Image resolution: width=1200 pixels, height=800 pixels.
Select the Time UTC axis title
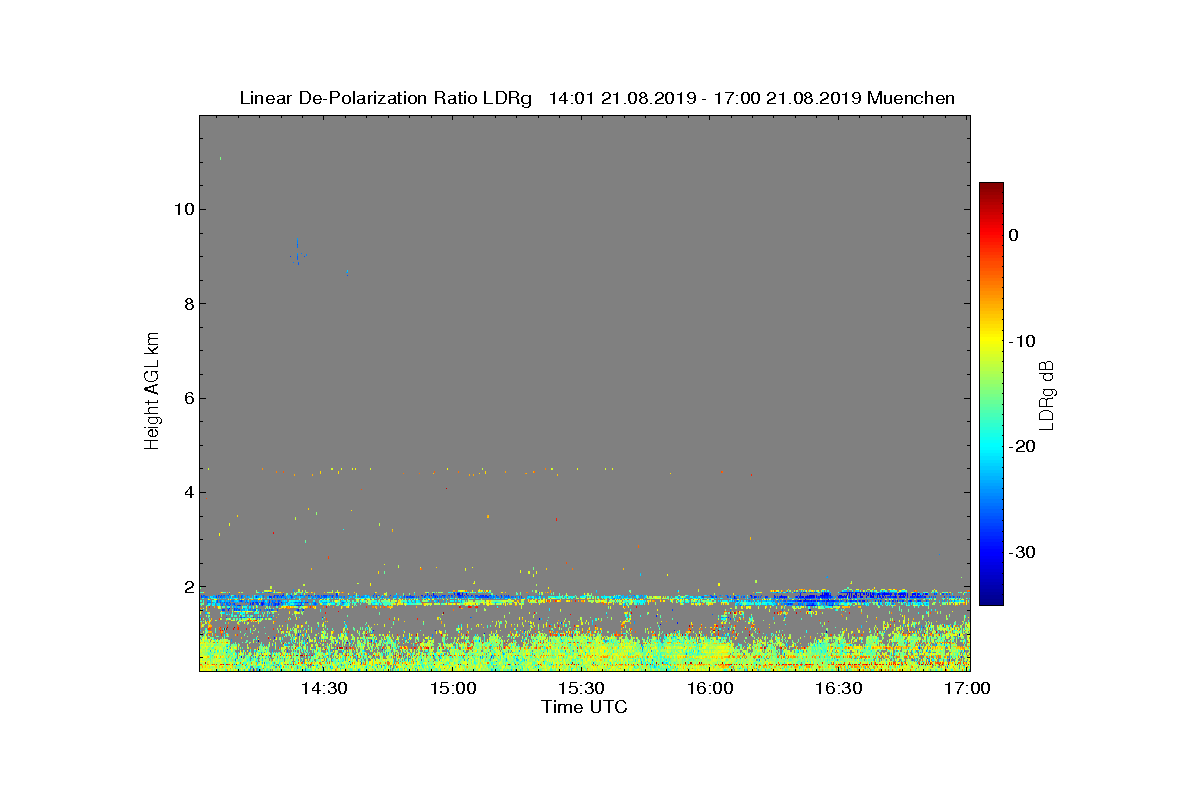pos(585,707)
